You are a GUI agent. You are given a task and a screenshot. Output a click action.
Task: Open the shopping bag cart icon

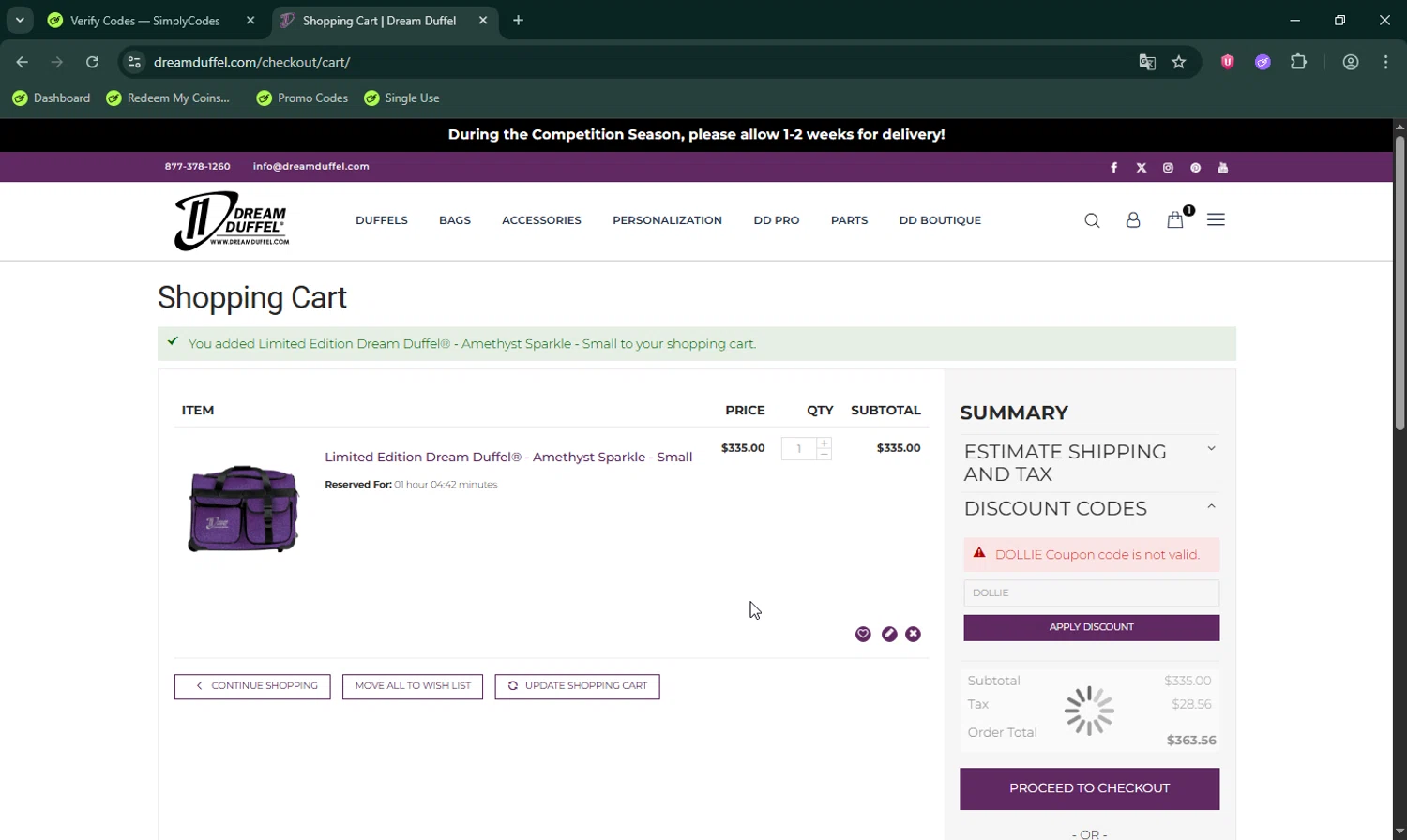coord(1174,219)
